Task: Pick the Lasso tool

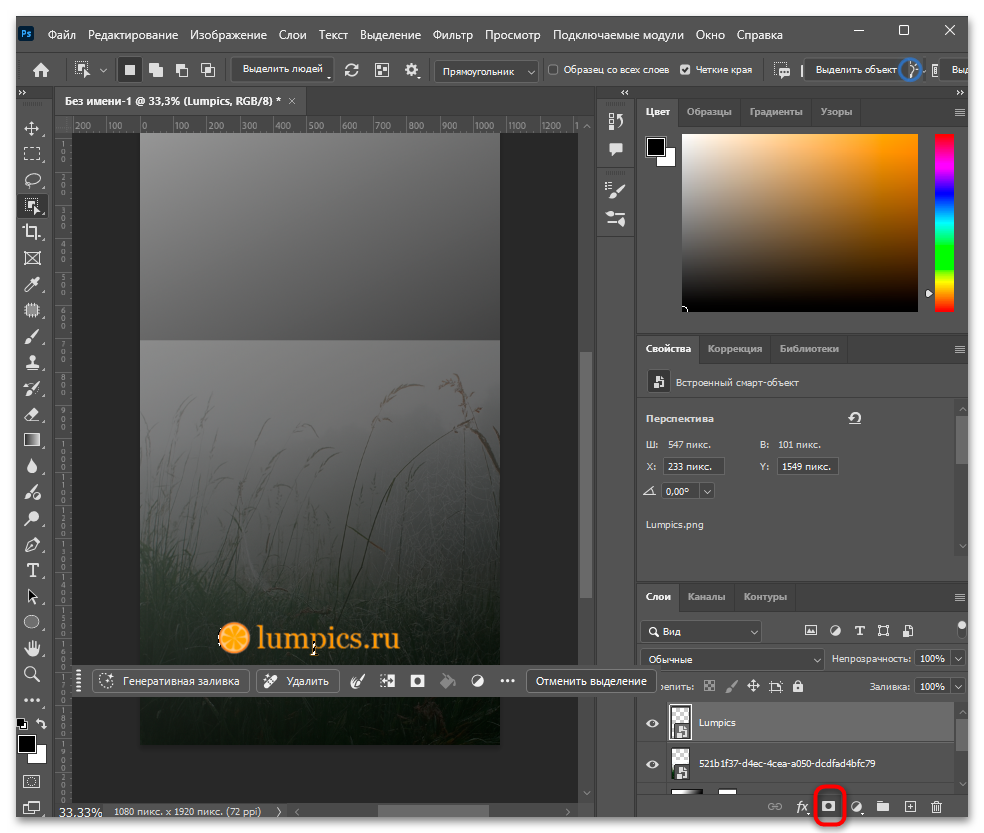Action: coord(32,181)
